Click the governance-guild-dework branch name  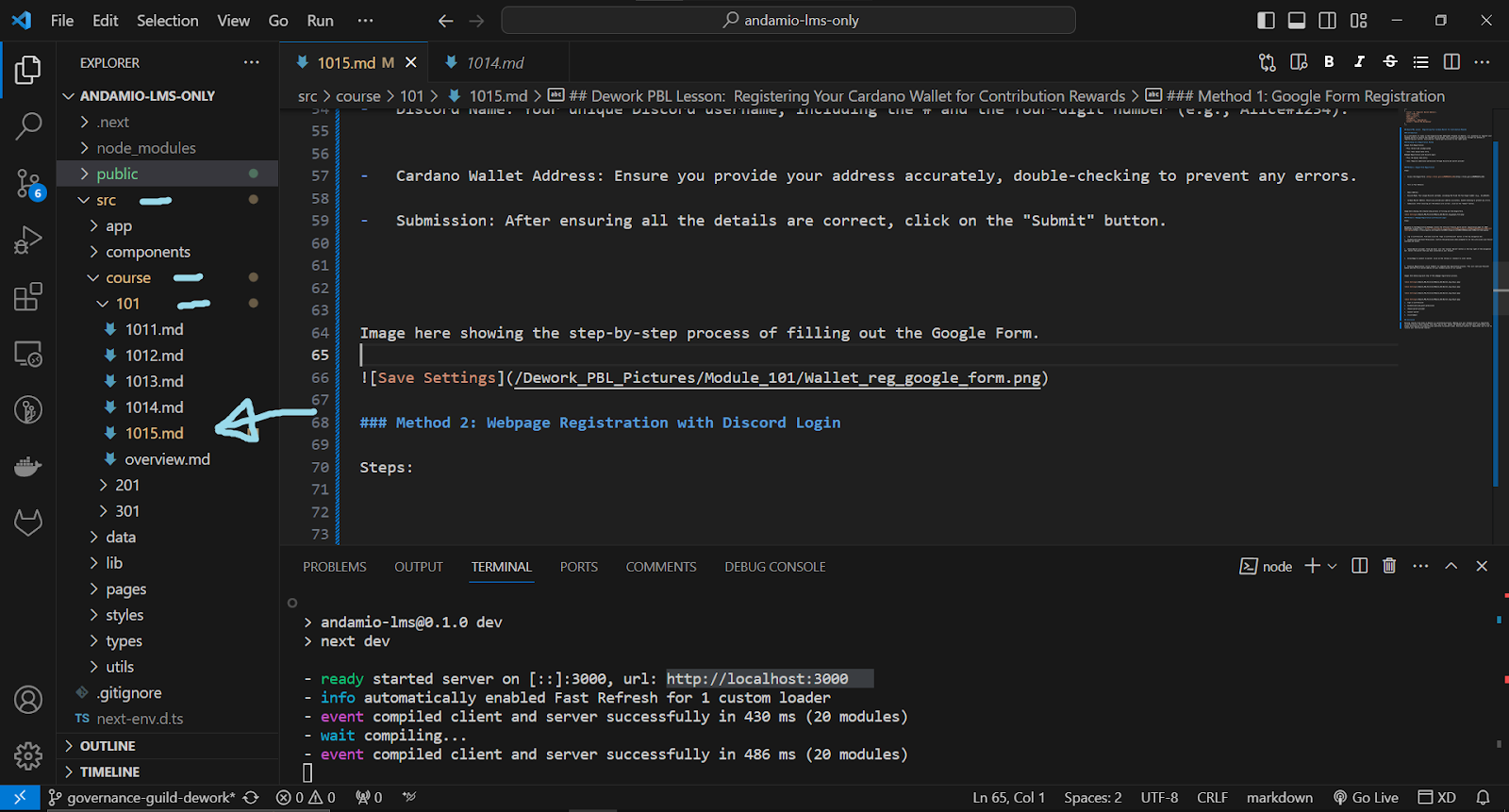coord(150,798)
